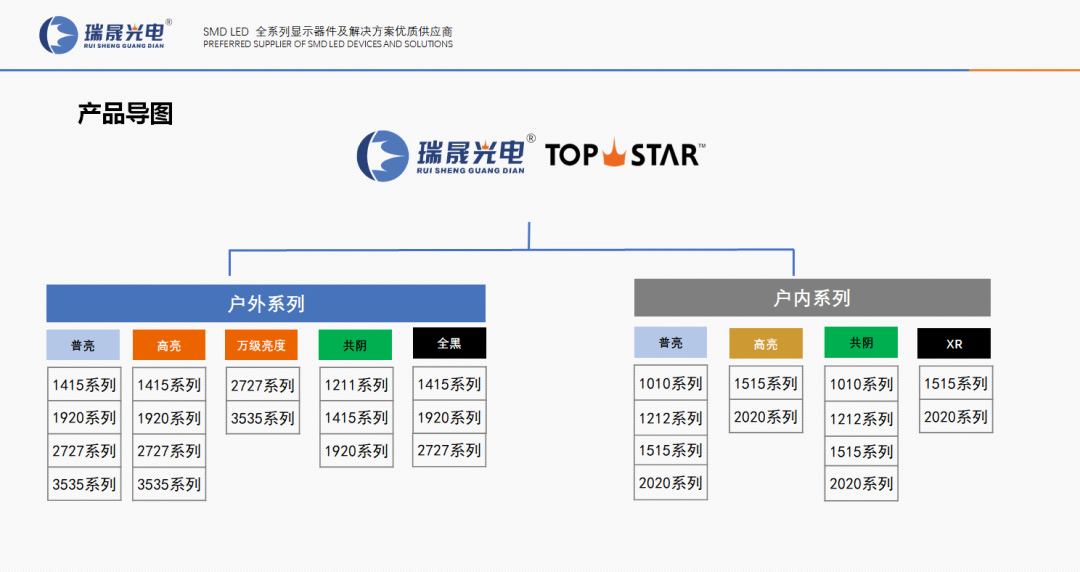The image size is (1080, 572).
Task: Select 2020系列 under indoor 高亮
Action: (x=766, y=416)
